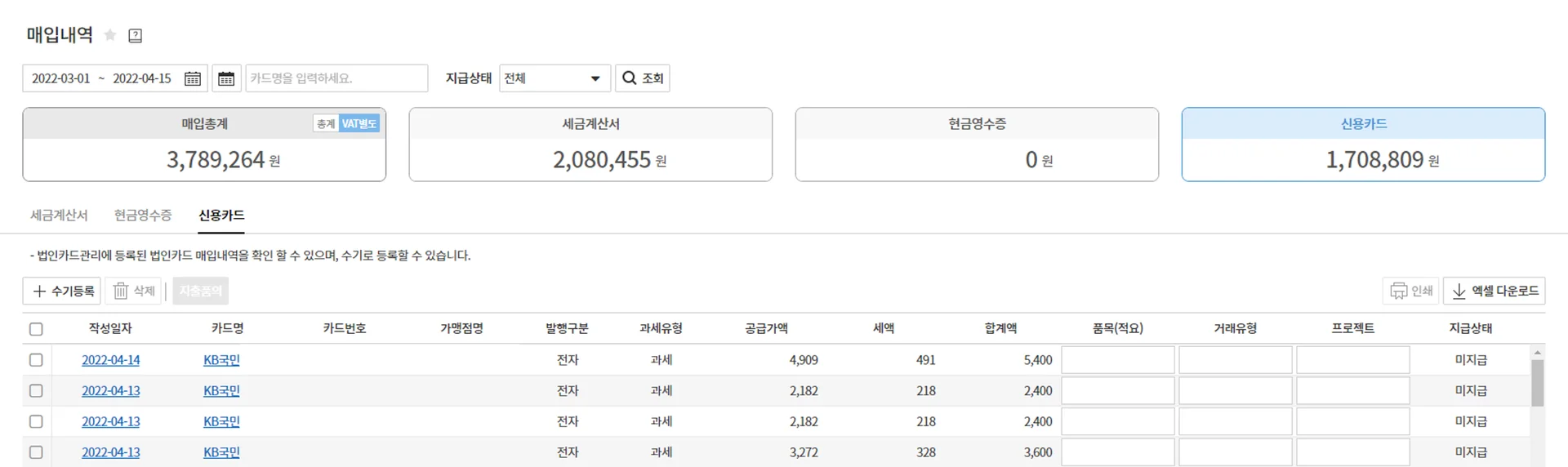Open the calendar icon inside the date range field
Screen dimensions: 1568x467
(x=193, y=78)
